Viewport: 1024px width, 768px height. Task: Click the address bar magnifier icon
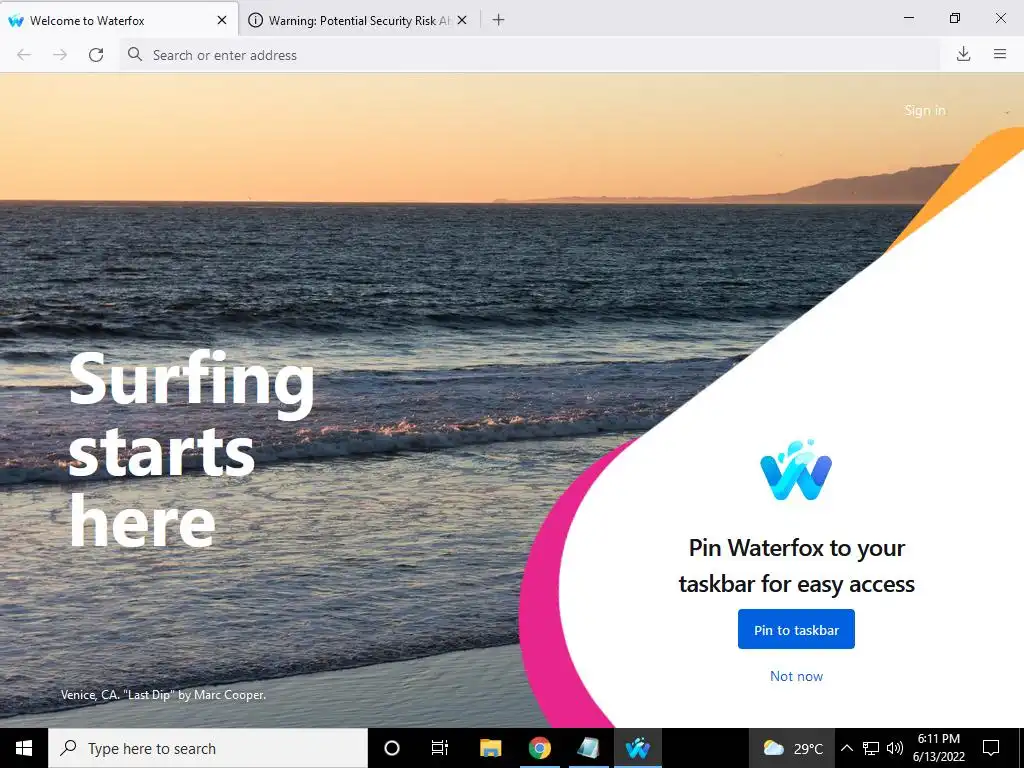(135, 54)
